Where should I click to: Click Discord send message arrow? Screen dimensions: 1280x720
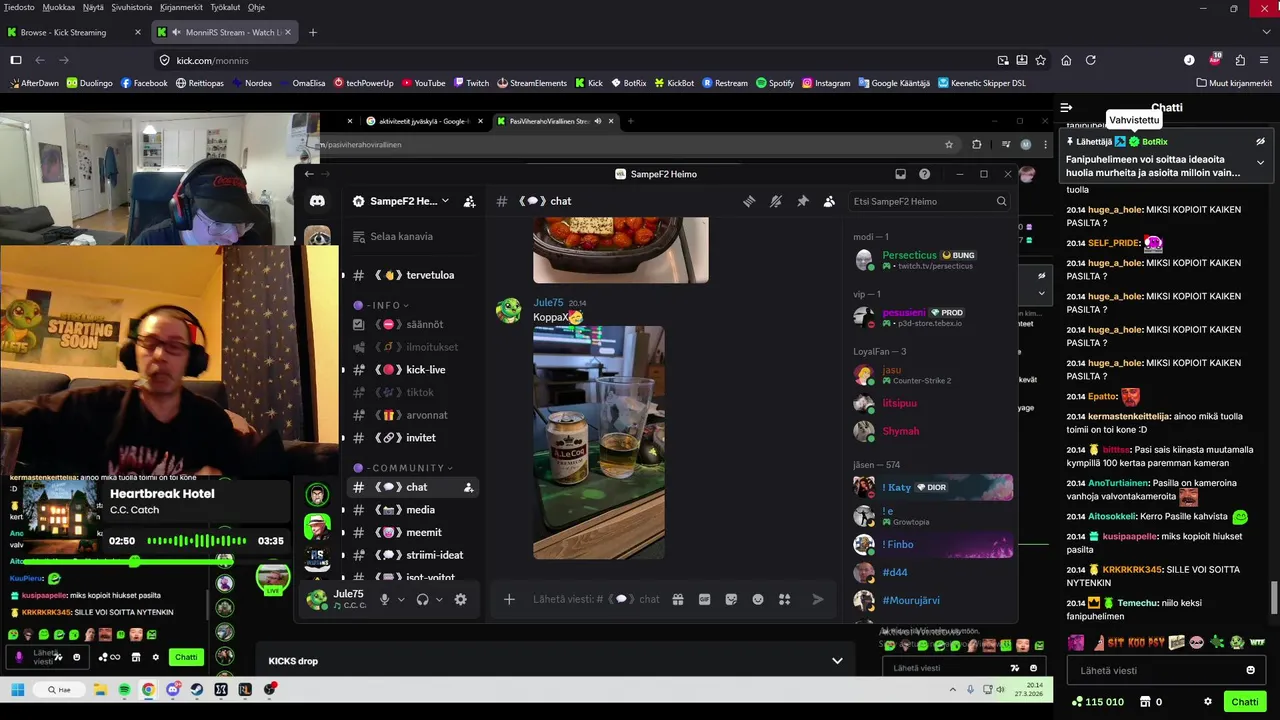coord(817,599)
